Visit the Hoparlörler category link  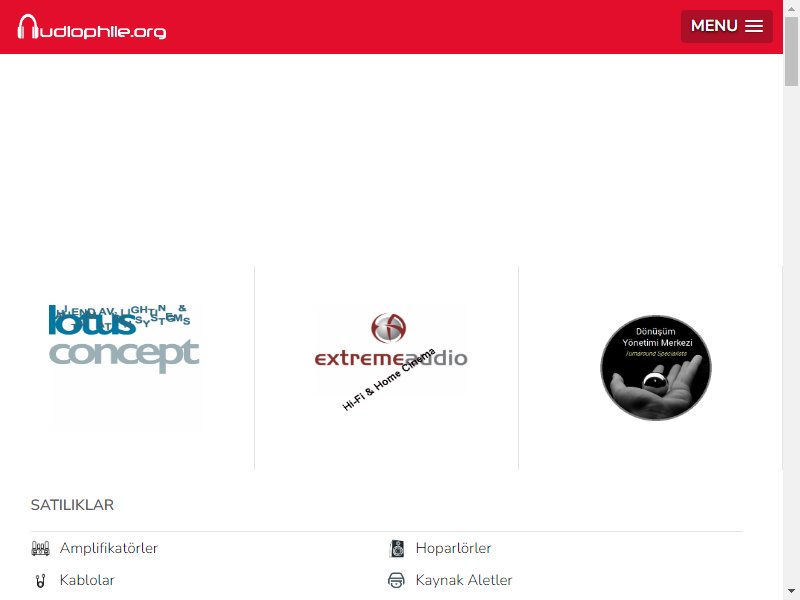[453, 548]
